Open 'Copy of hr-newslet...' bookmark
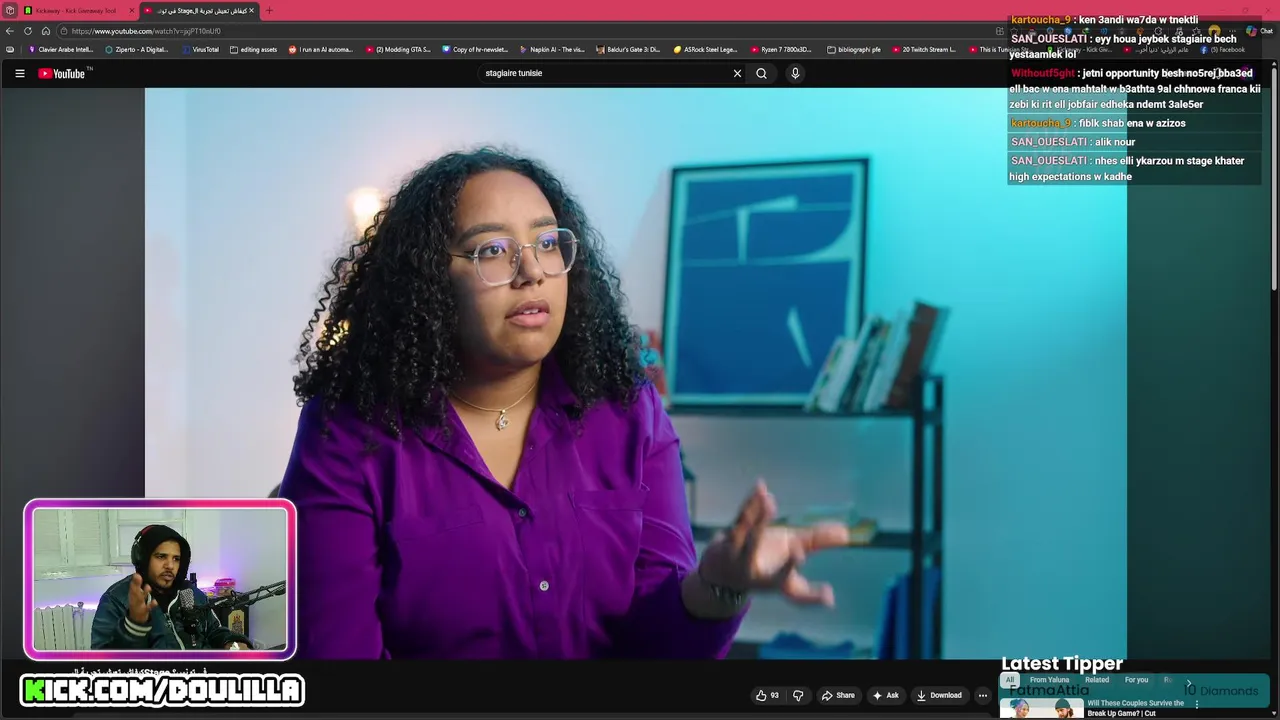Viewport: 1280px width, 720px height. (x=475, y=49)
